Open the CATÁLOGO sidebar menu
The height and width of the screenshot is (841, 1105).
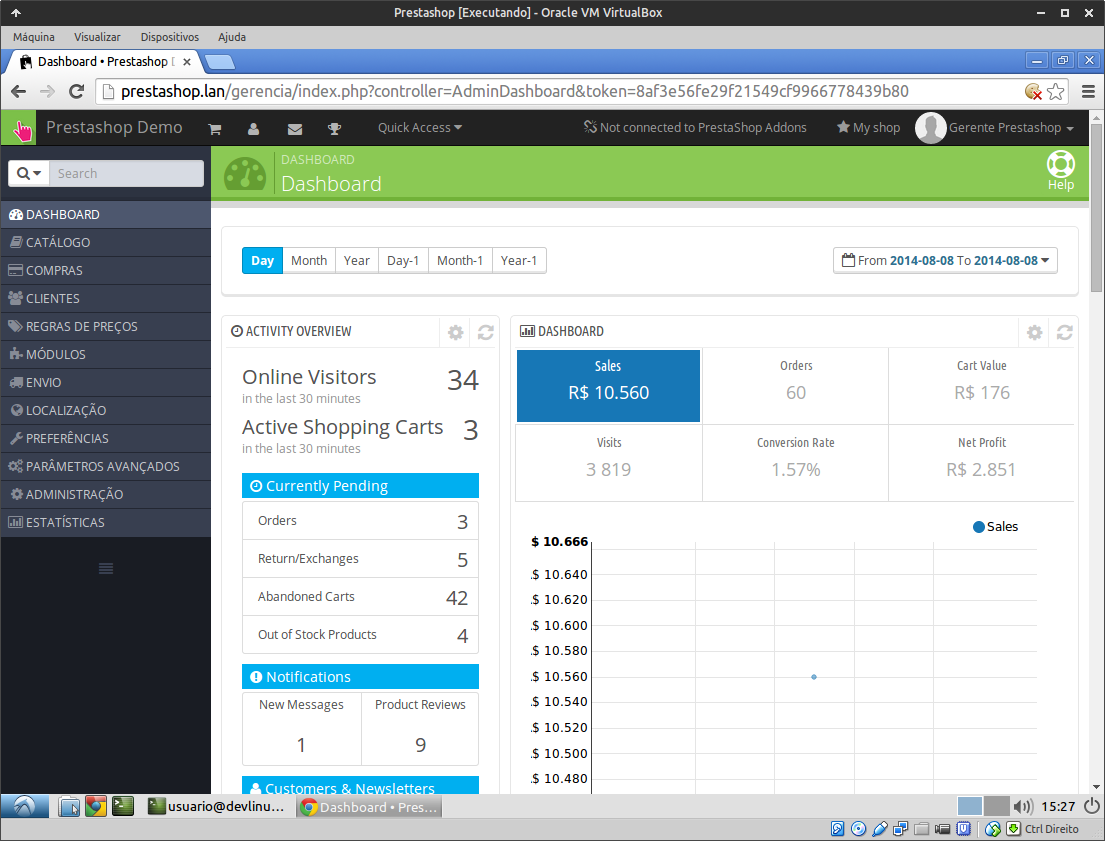(x=106, y=243)
